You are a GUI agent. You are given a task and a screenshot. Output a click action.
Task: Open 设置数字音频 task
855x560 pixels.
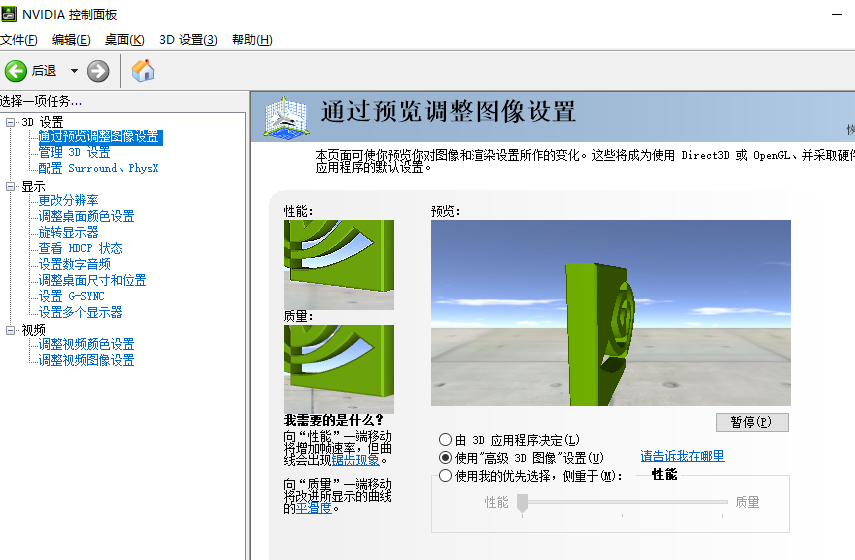tap(74, 264)
